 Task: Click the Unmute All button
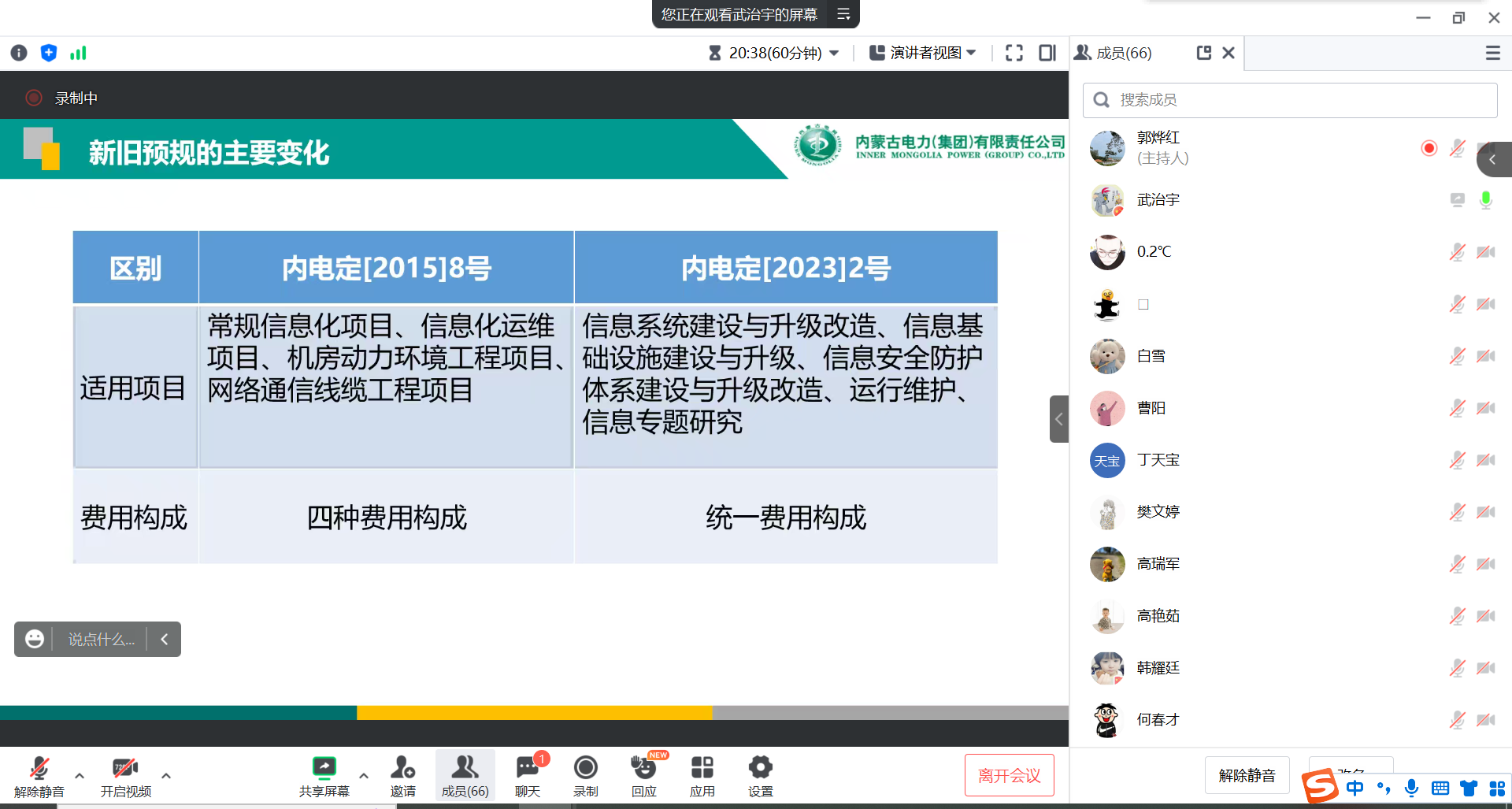pos(1247,776)
